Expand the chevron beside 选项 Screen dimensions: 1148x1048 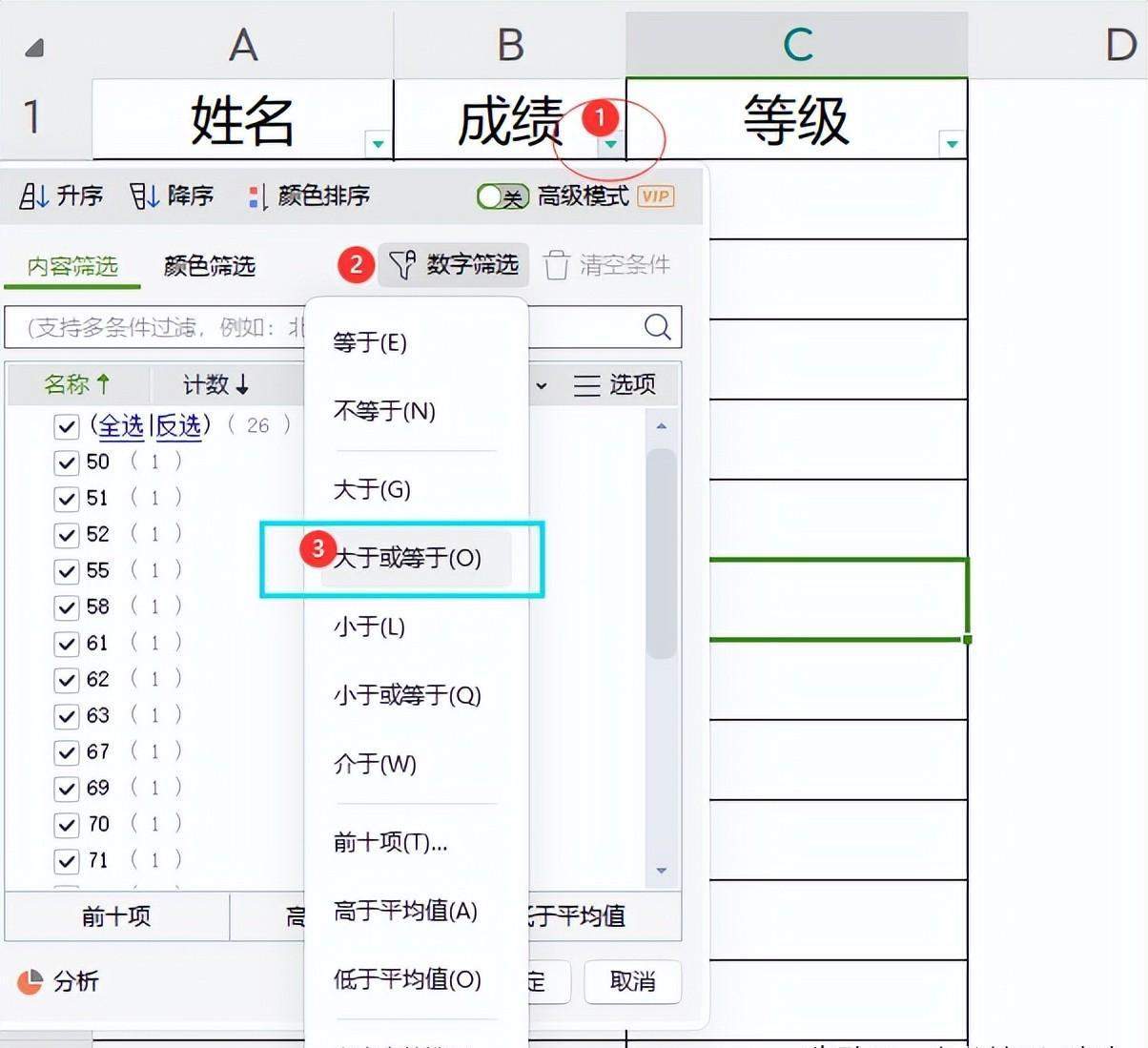click(x=542, y=385)
